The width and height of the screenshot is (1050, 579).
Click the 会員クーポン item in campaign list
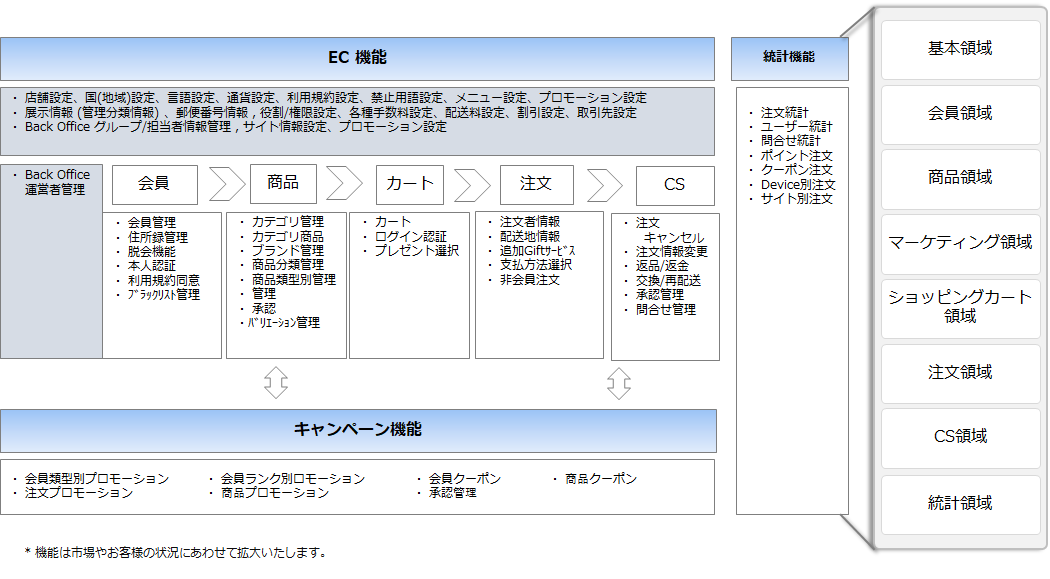(x=465, y=479)
